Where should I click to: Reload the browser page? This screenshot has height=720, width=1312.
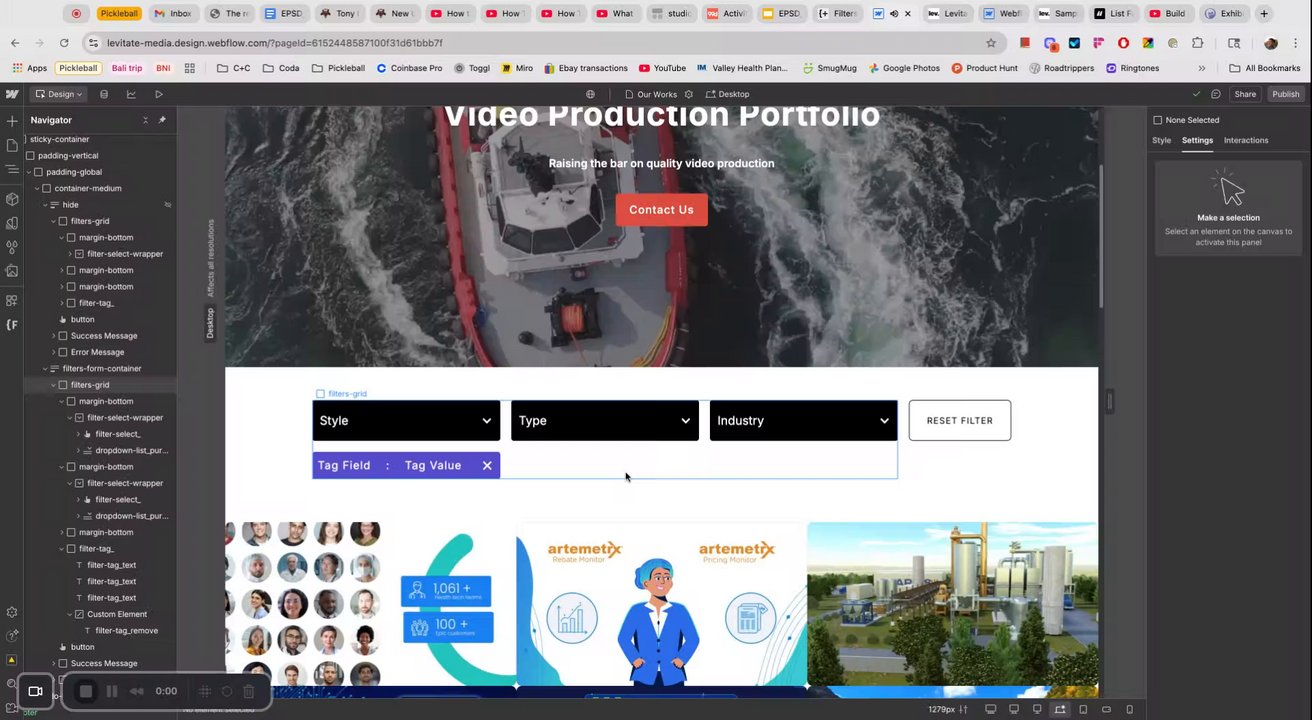64,43
